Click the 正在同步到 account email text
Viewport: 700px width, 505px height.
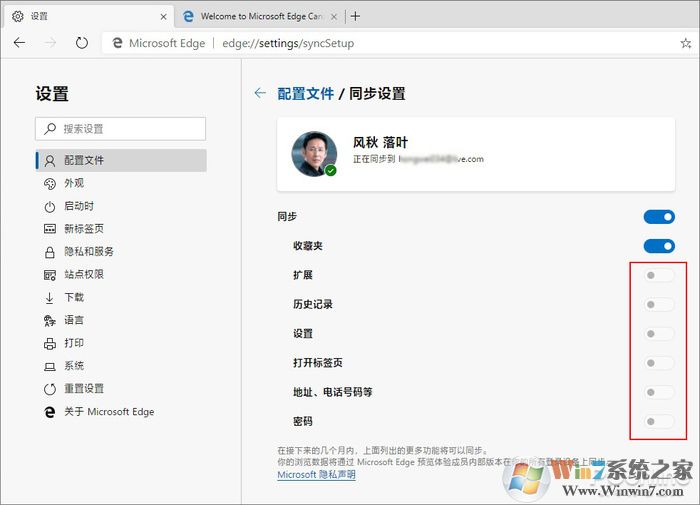pos(418,159)
